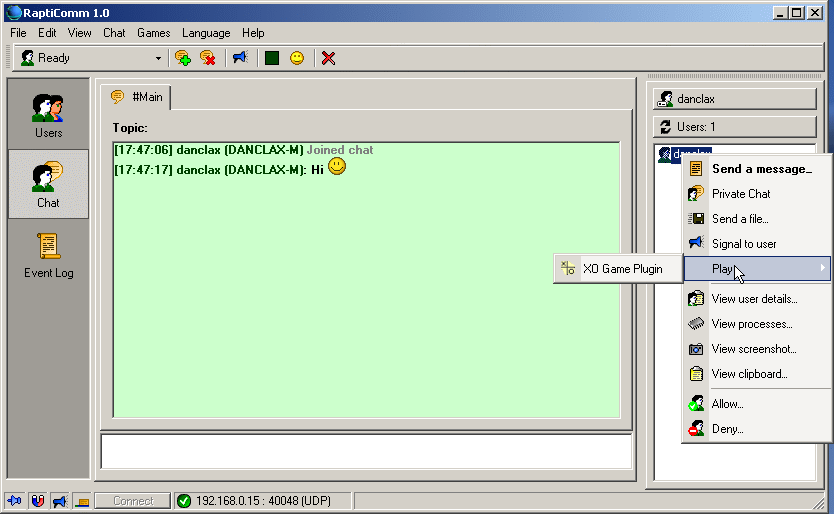Choose View clipboard in context menu

[757, 374]
